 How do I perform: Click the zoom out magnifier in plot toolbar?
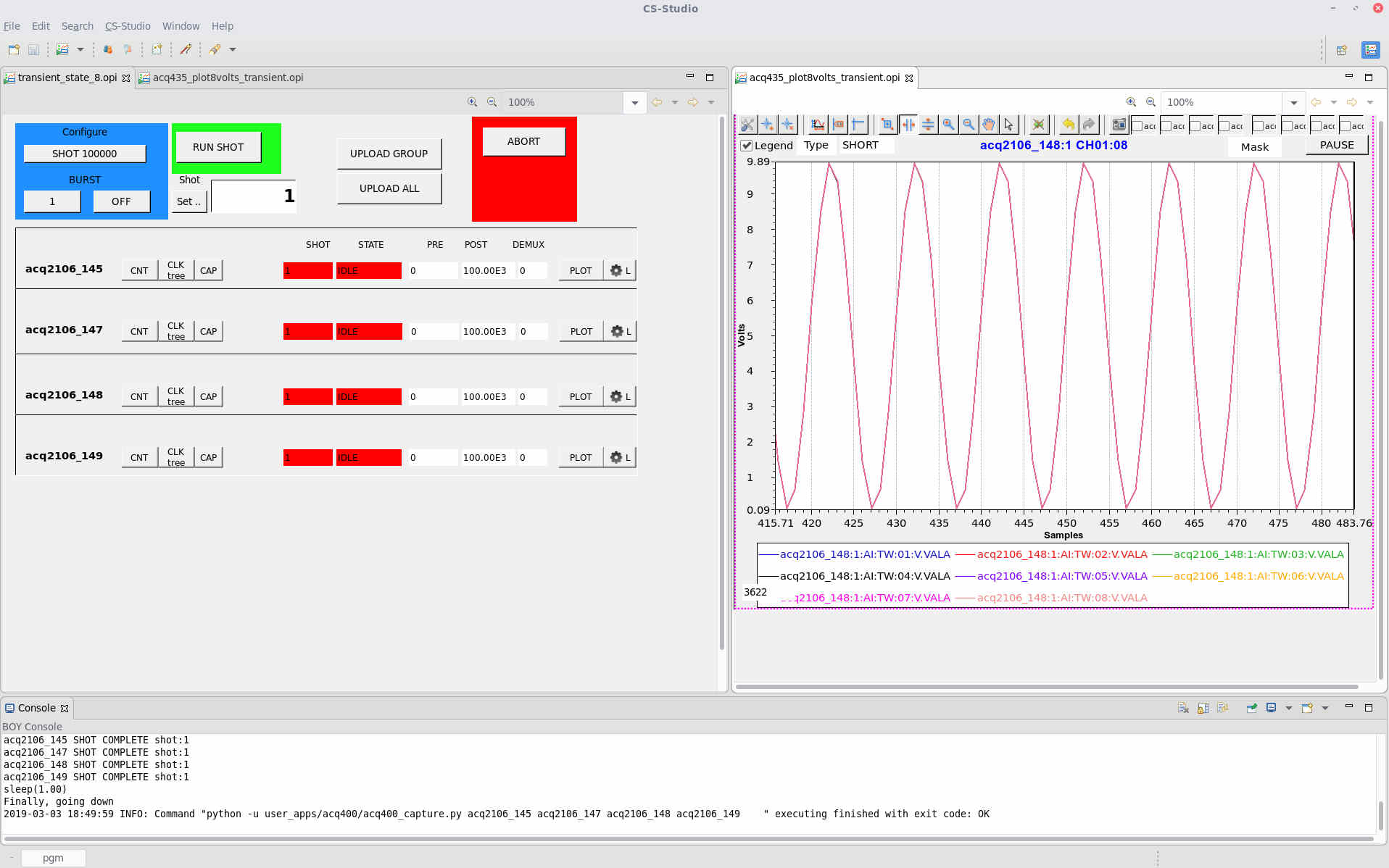coord(969,125)
